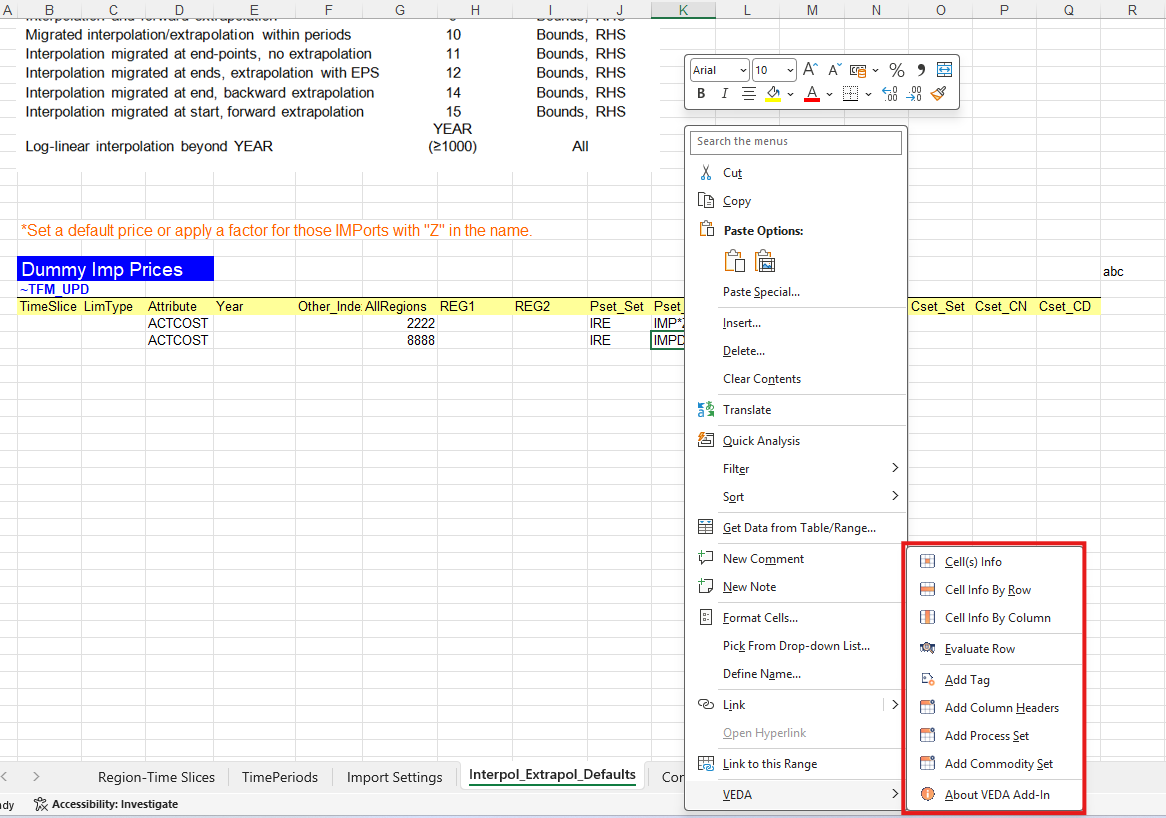Screen dimensions: 1166x818
Task: Open the Arial font name dropdown
Action: 743,71
